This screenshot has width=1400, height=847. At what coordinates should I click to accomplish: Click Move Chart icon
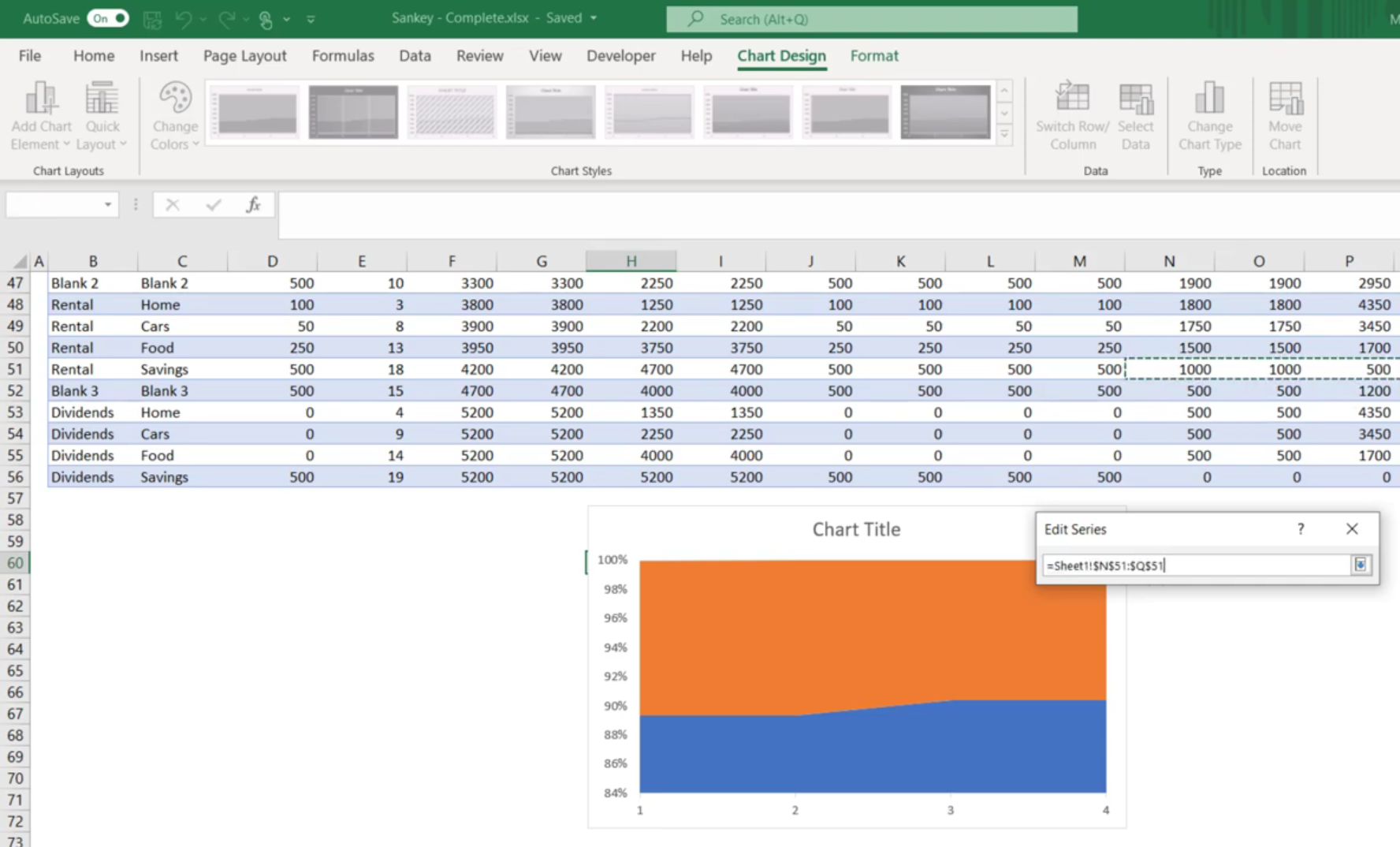tap(1285, 116)
